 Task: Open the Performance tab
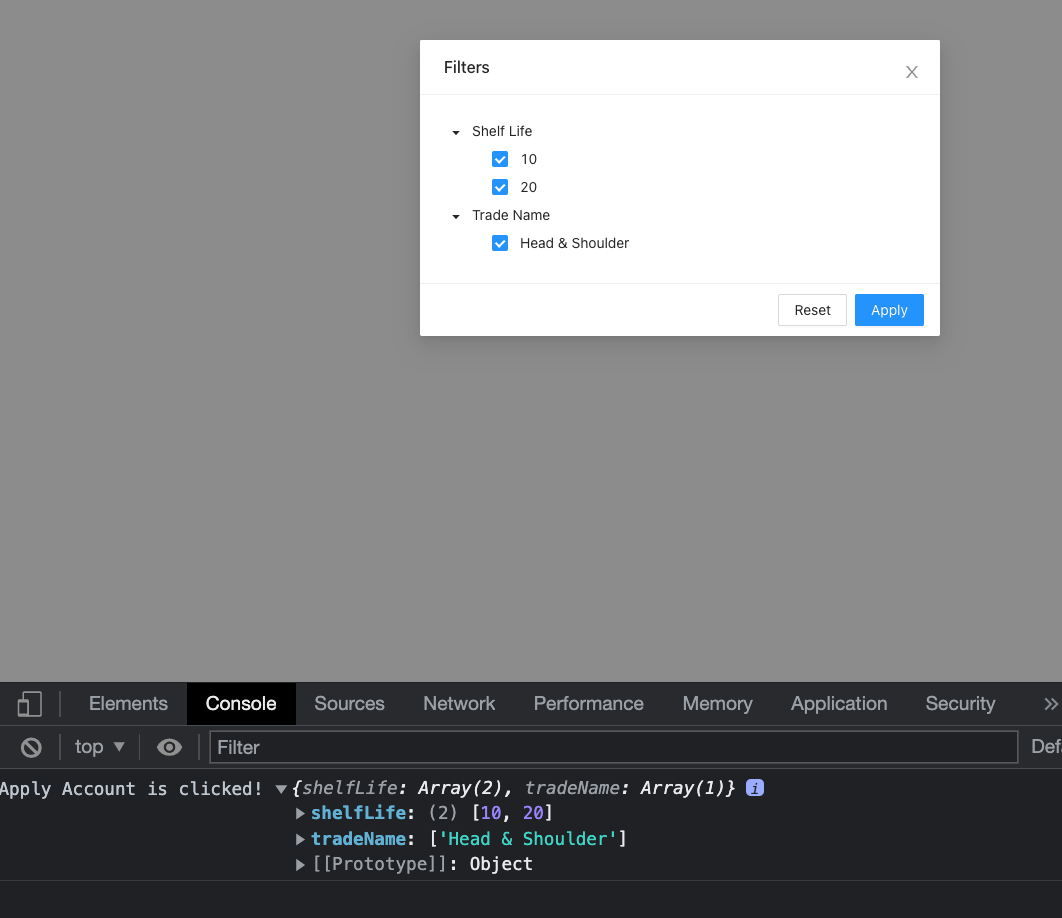589,703
